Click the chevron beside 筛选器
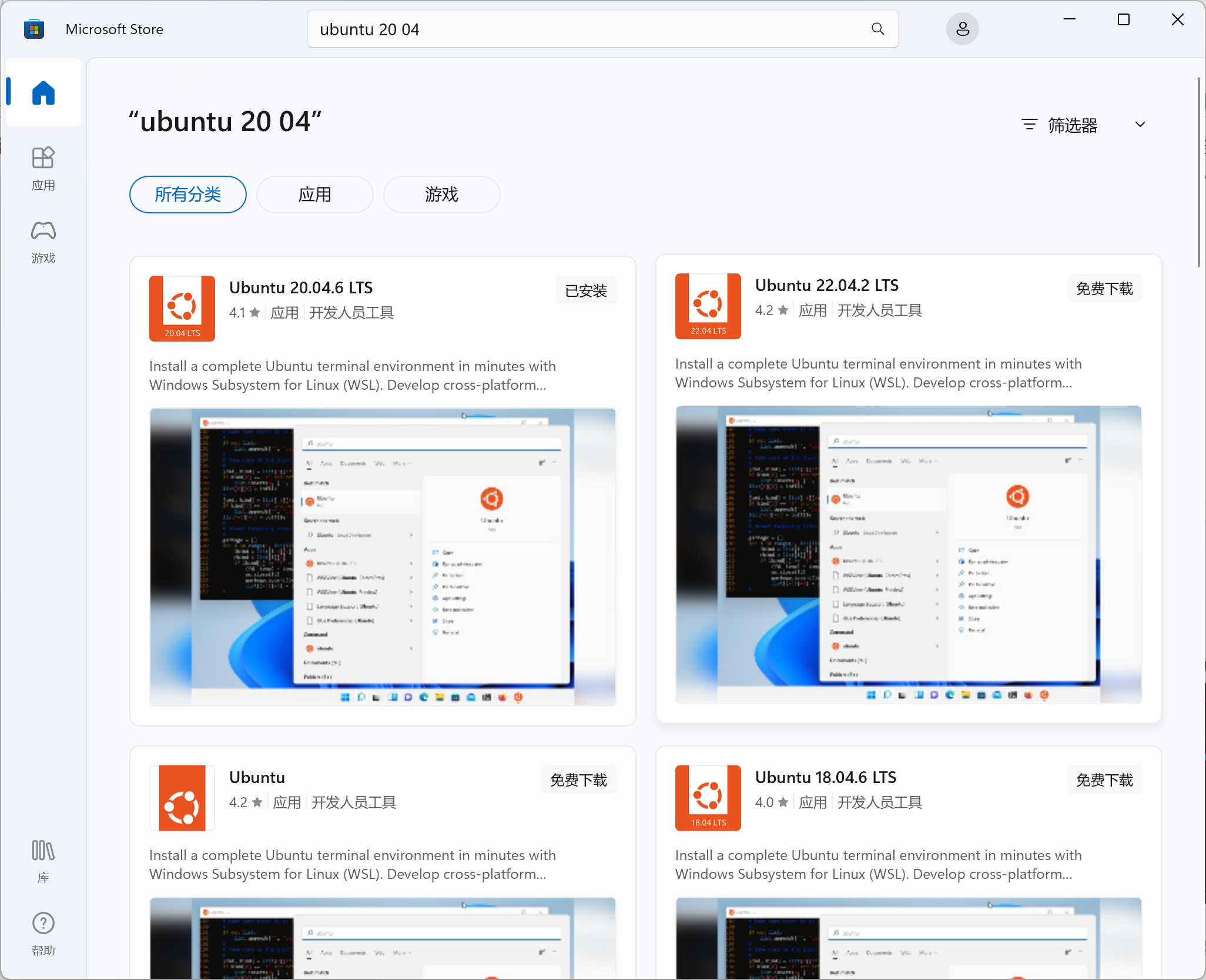Screen dimensions: 1206x980 [1140, 125]
